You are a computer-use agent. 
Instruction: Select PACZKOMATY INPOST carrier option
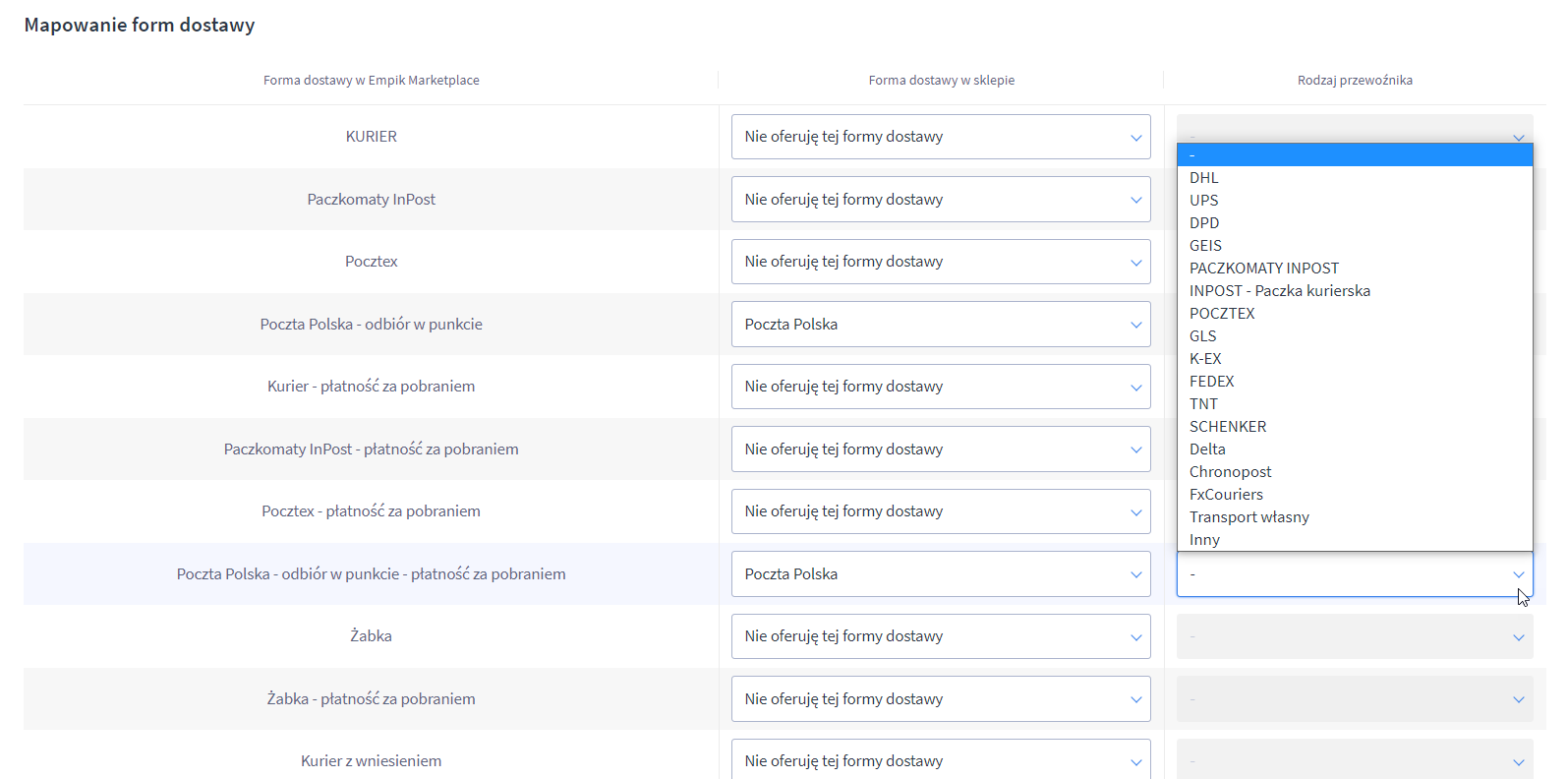pyautogui.click(x=1264, y=269)
